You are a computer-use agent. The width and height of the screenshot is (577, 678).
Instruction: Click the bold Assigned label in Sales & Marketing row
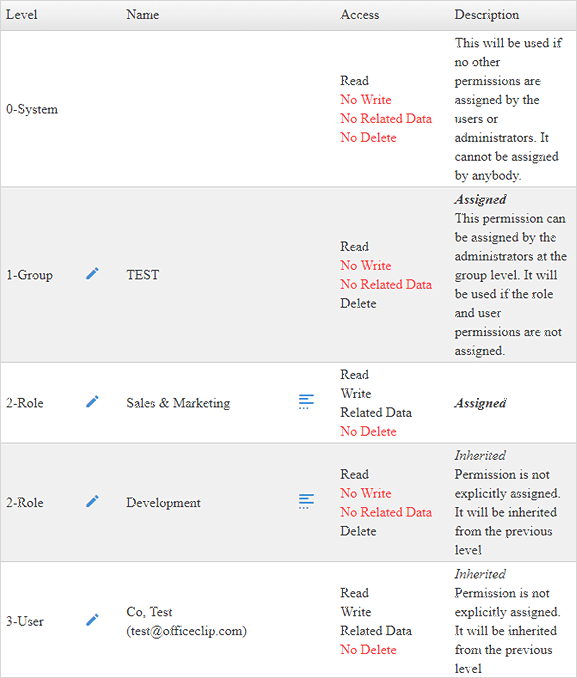480,403
